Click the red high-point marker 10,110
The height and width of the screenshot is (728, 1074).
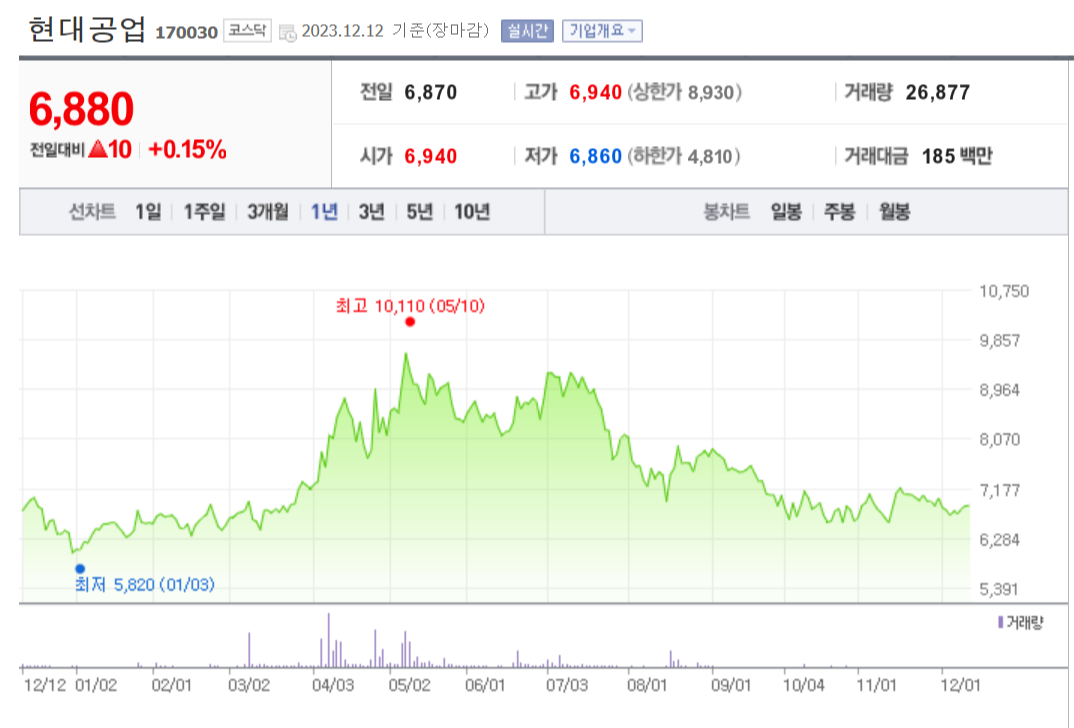coord(410,322)
